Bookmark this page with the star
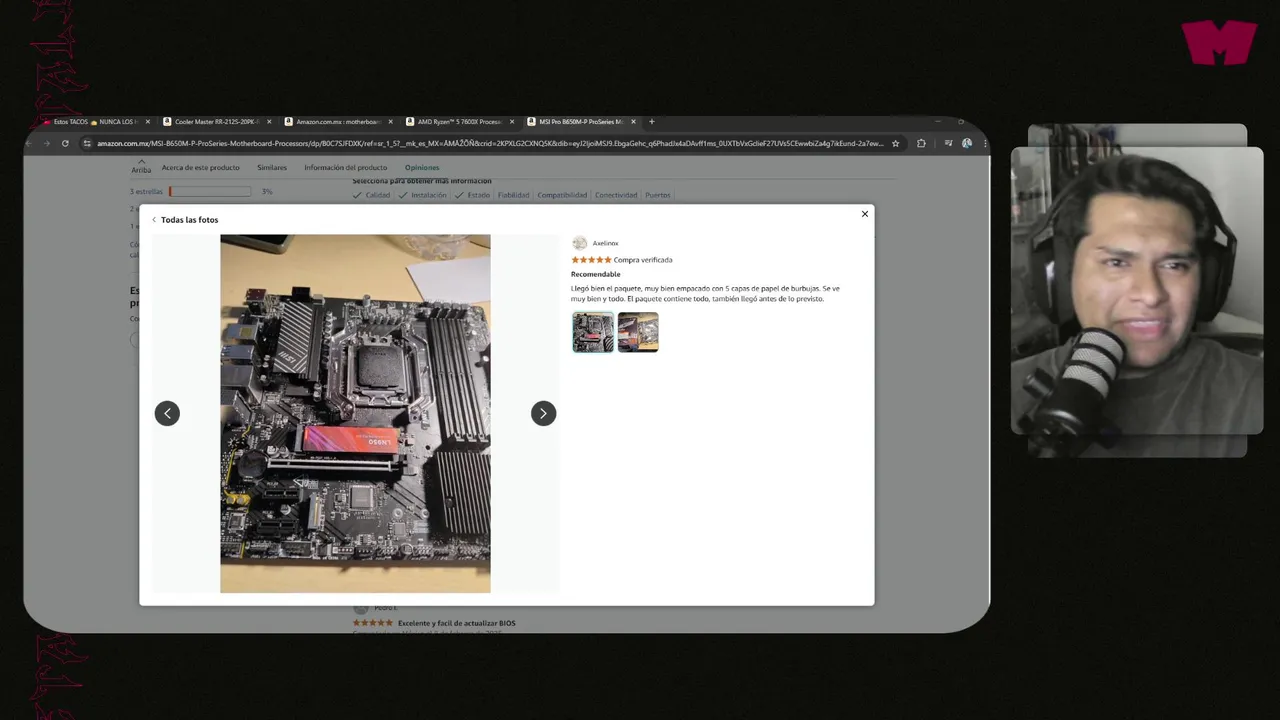Image resolution: width=1280 pixels, height=720 pixels. 895,143
